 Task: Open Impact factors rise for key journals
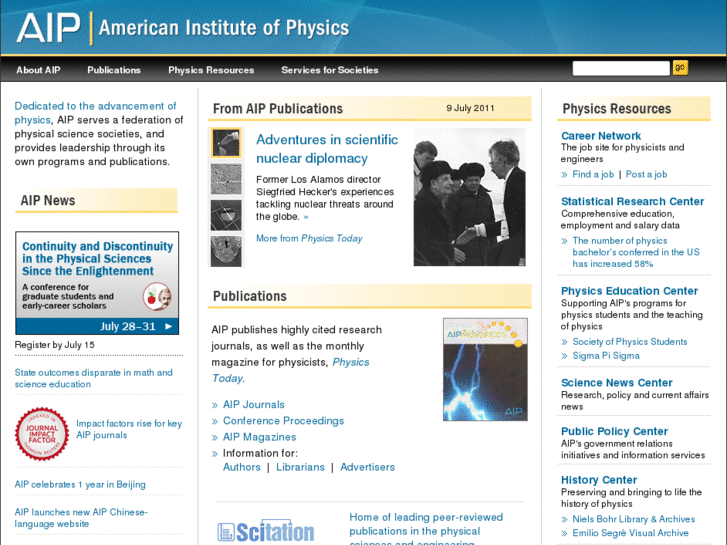tap(129, 429)
